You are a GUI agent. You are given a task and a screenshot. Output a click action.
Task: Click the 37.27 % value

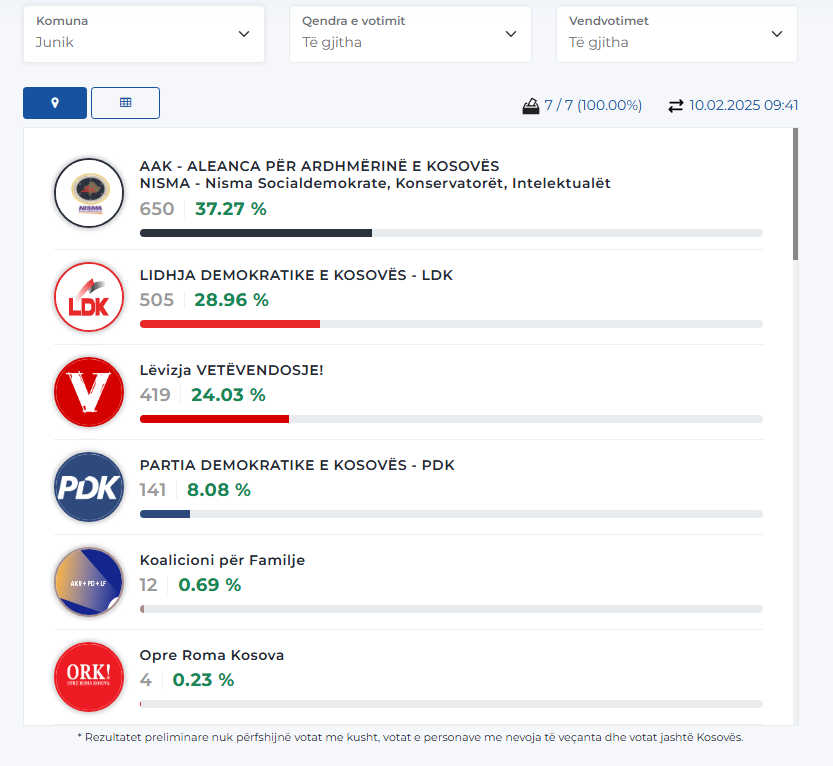(231, 209)
